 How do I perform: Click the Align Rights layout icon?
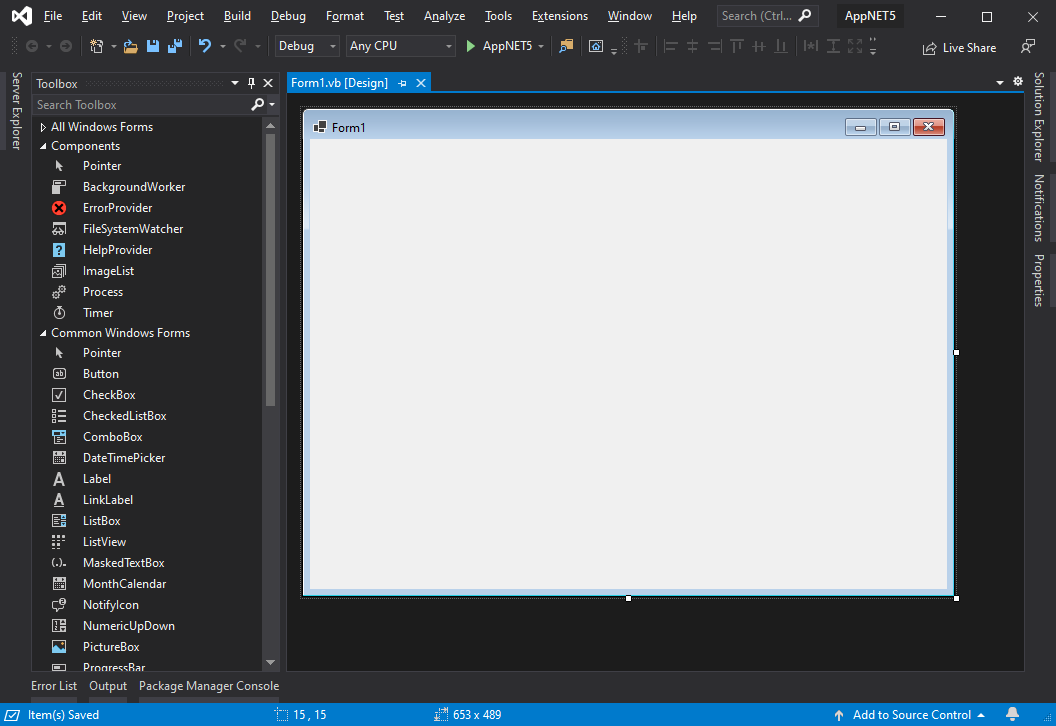point(715,46)
